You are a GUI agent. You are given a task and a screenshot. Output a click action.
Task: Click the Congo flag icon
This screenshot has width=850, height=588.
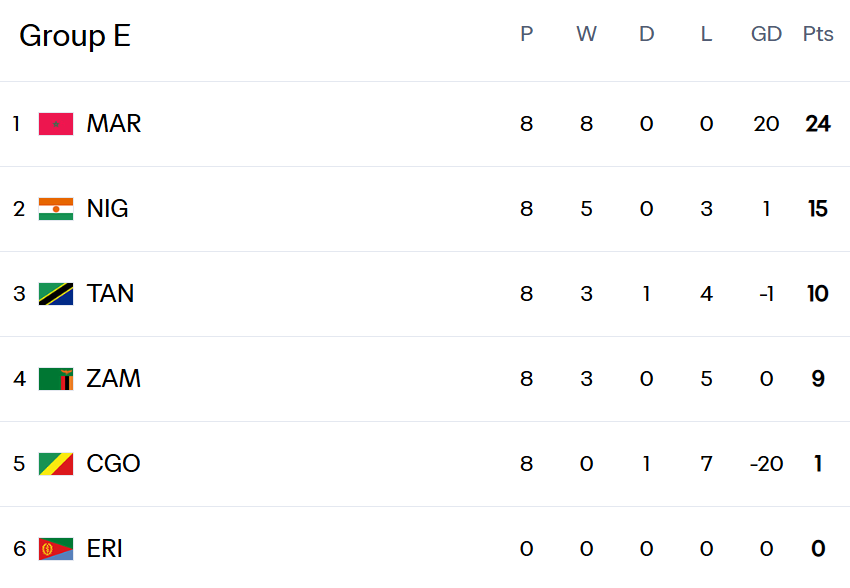56,464
